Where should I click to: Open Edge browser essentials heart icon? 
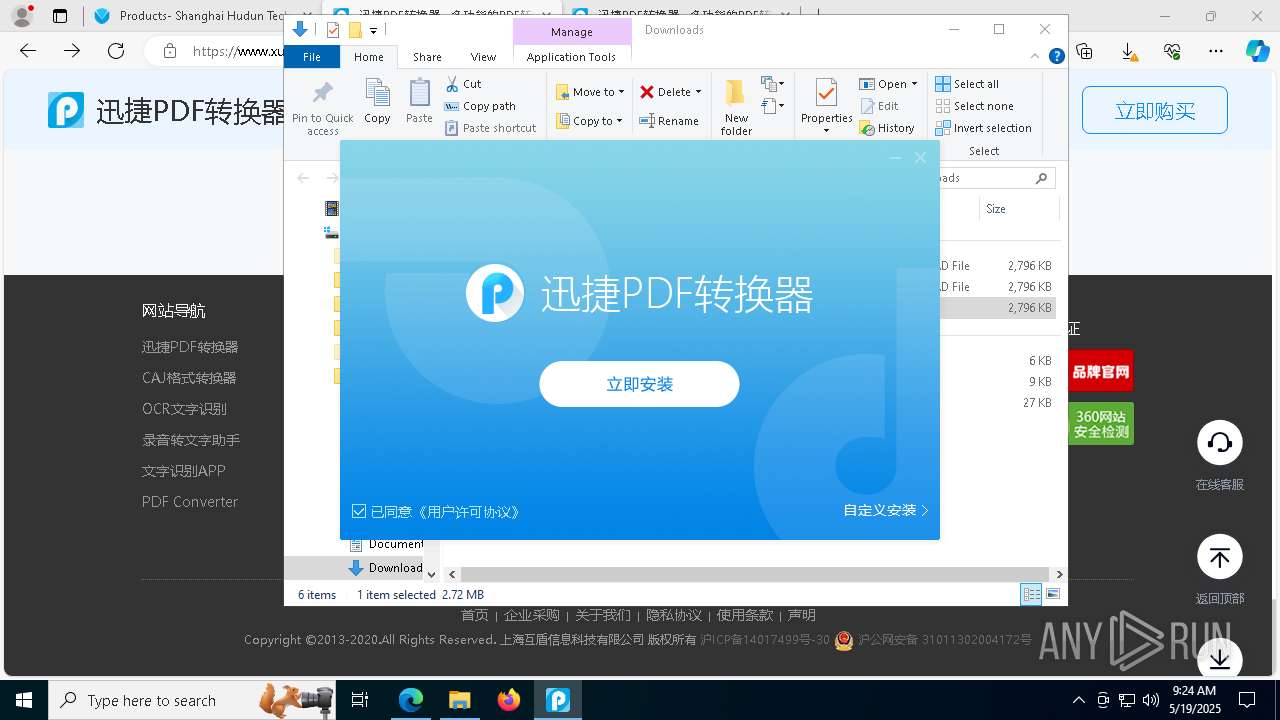[x=1172, y=51]
